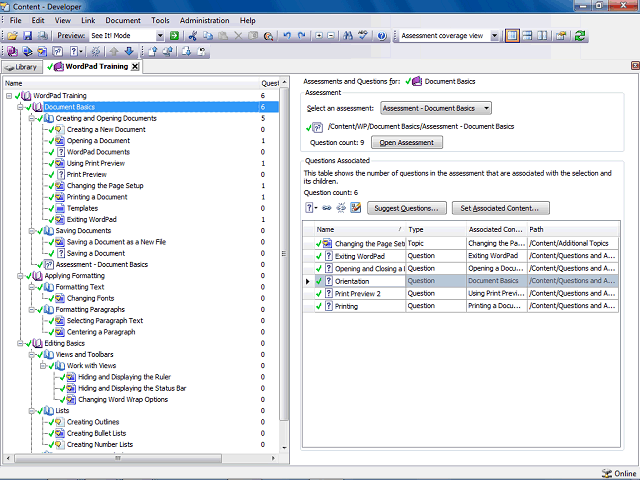This screenshot has height=480, width=640.
Task: Click the green Refresh arrows icon
Action: point(580,36)
